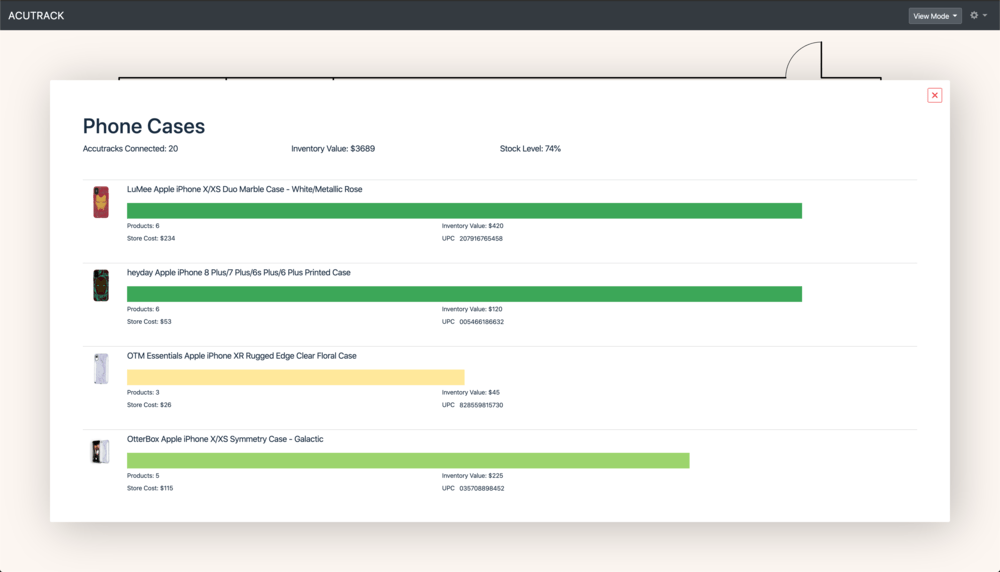This screenshot has width=1000, height=572.
Task: Click Products: 3 under OTM Essentials
Action: (143, 392)
